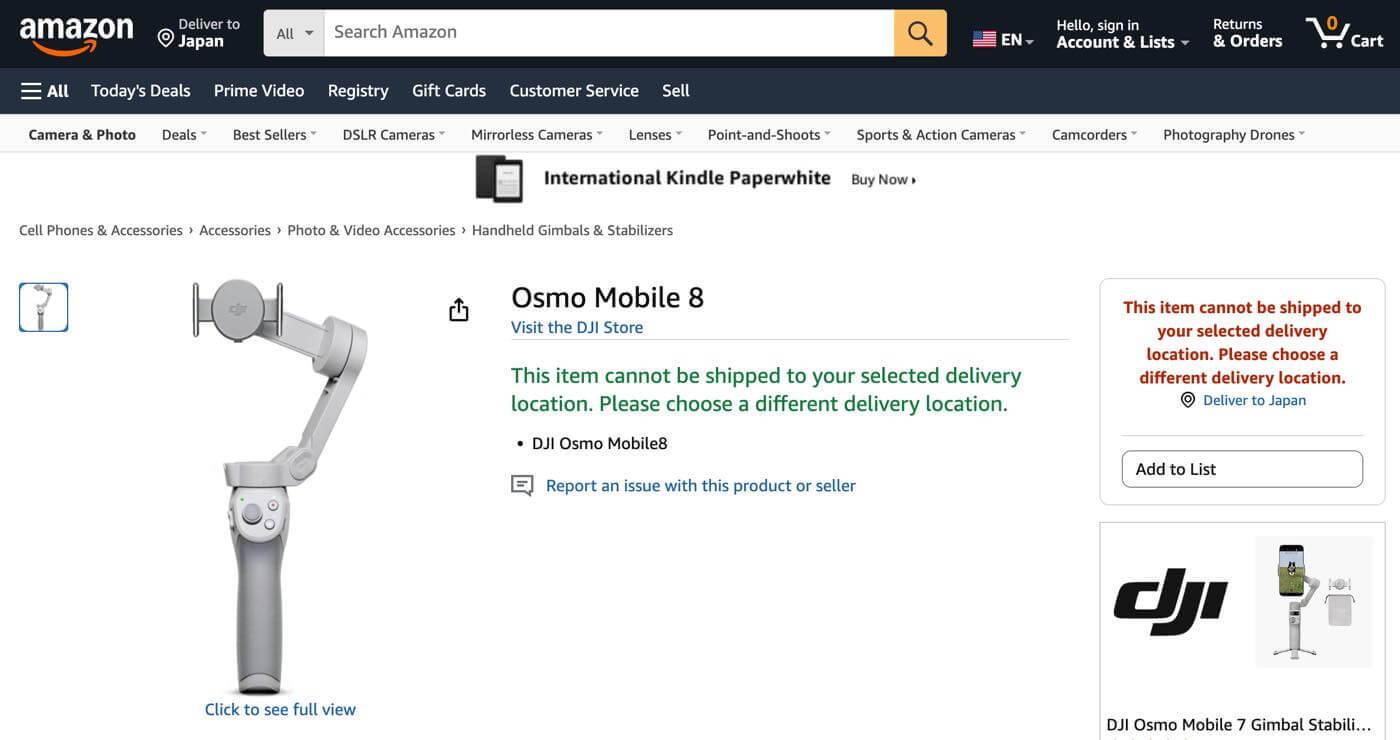Select the gimbal product thumbnail
The image size is (1400, 740).
(x=44, y=307)
